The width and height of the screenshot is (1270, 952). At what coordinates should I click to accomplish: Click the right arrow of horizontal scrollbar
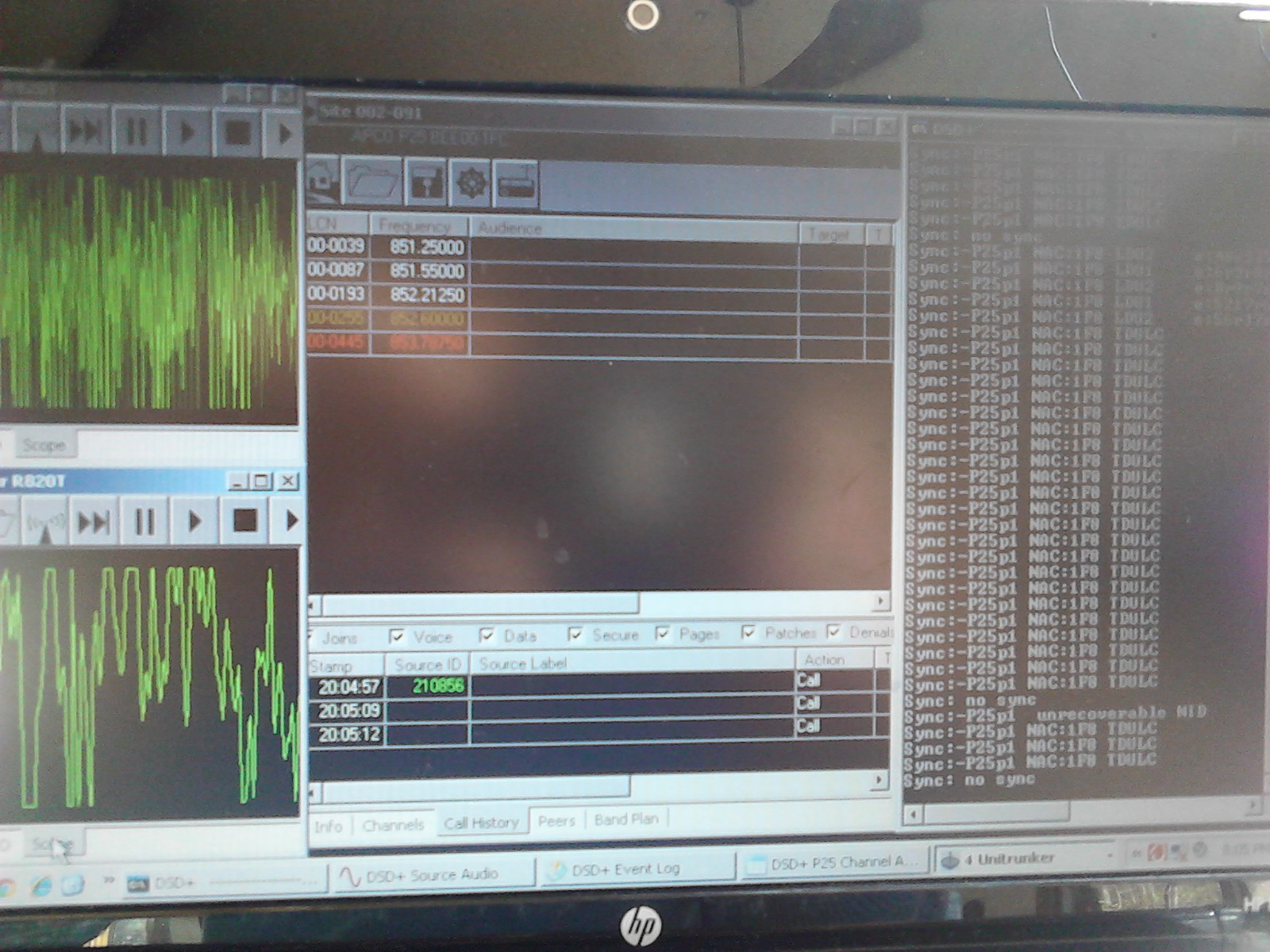(x=881, y=602)
